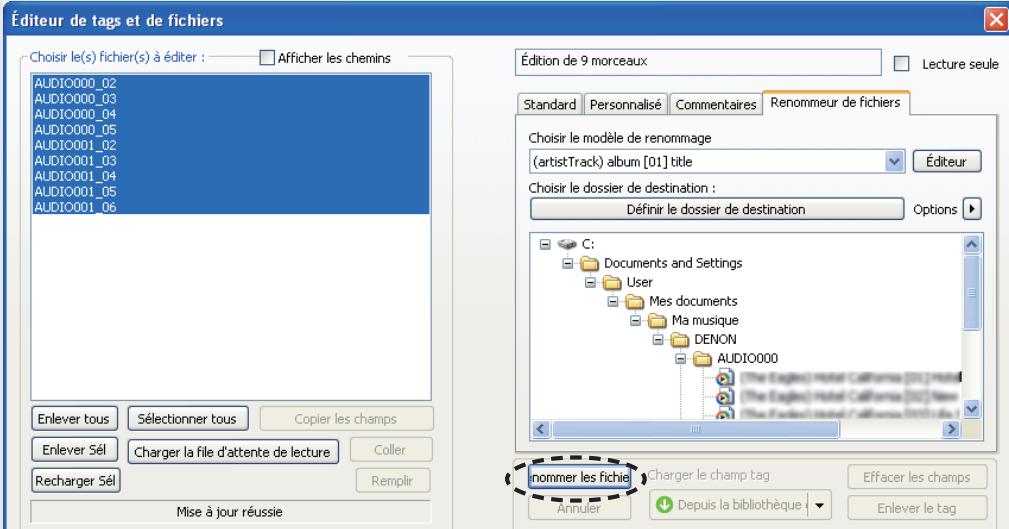Click the Mes documents folder icon

point(634,301)
